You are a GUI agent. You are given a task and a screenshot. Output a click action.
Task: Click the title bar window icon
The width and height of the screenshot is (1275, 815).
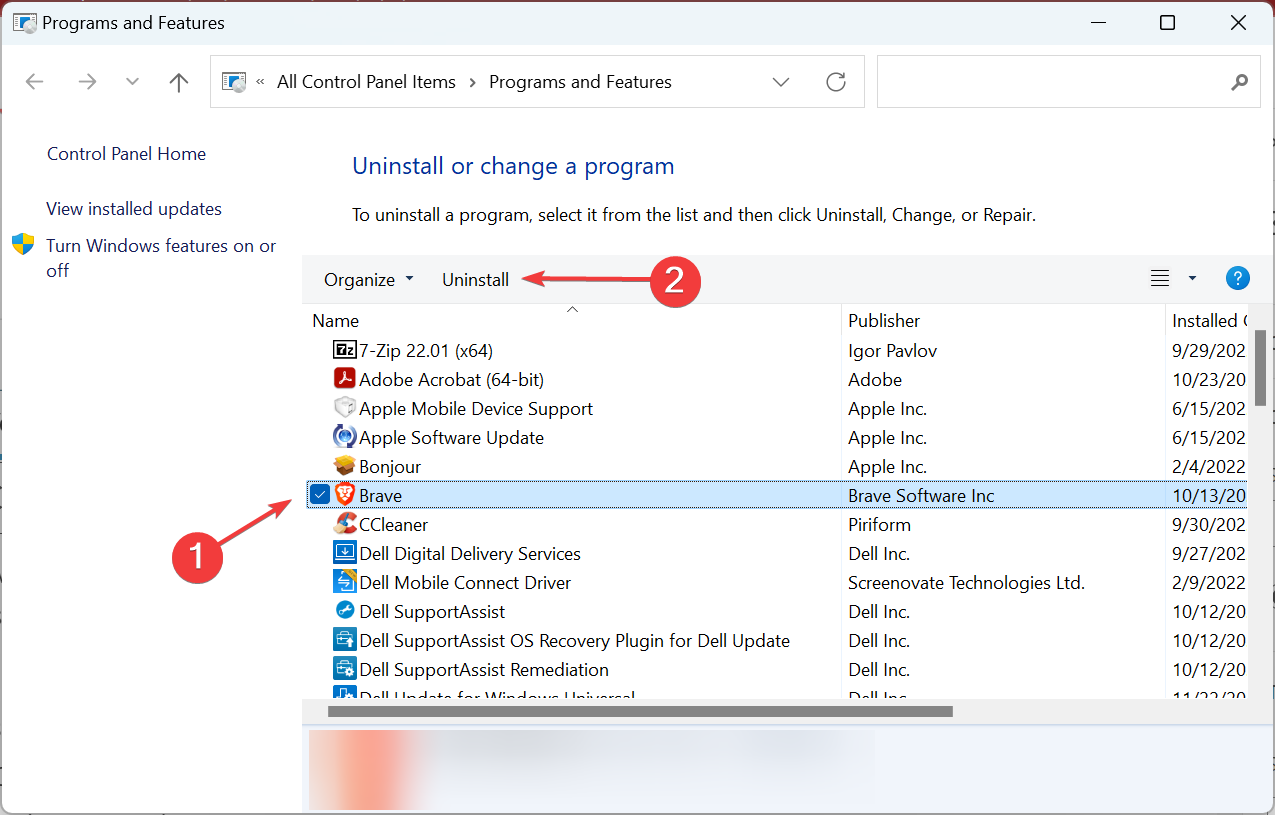tap(24, 22)
